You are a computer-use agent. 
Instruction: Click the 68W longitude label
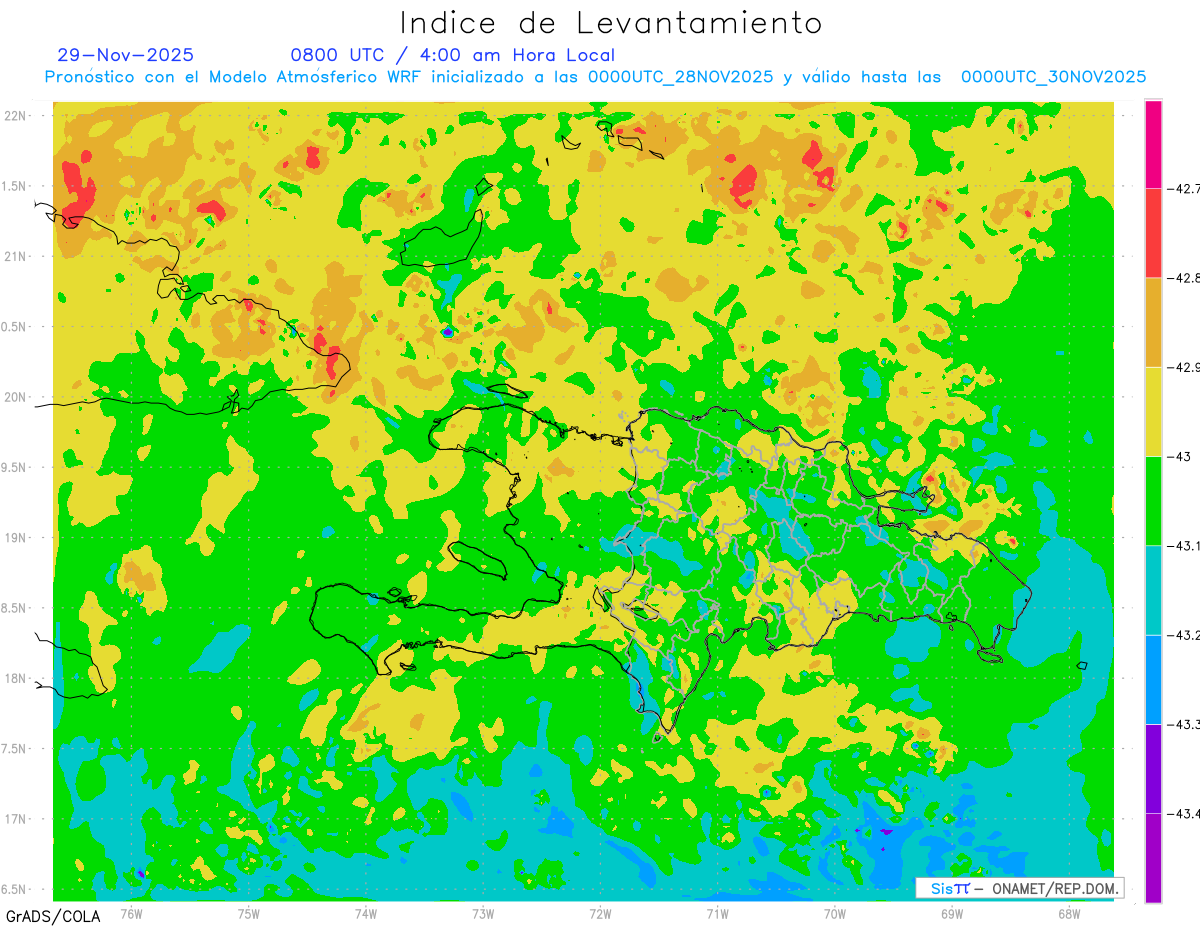coord(1068,913)
